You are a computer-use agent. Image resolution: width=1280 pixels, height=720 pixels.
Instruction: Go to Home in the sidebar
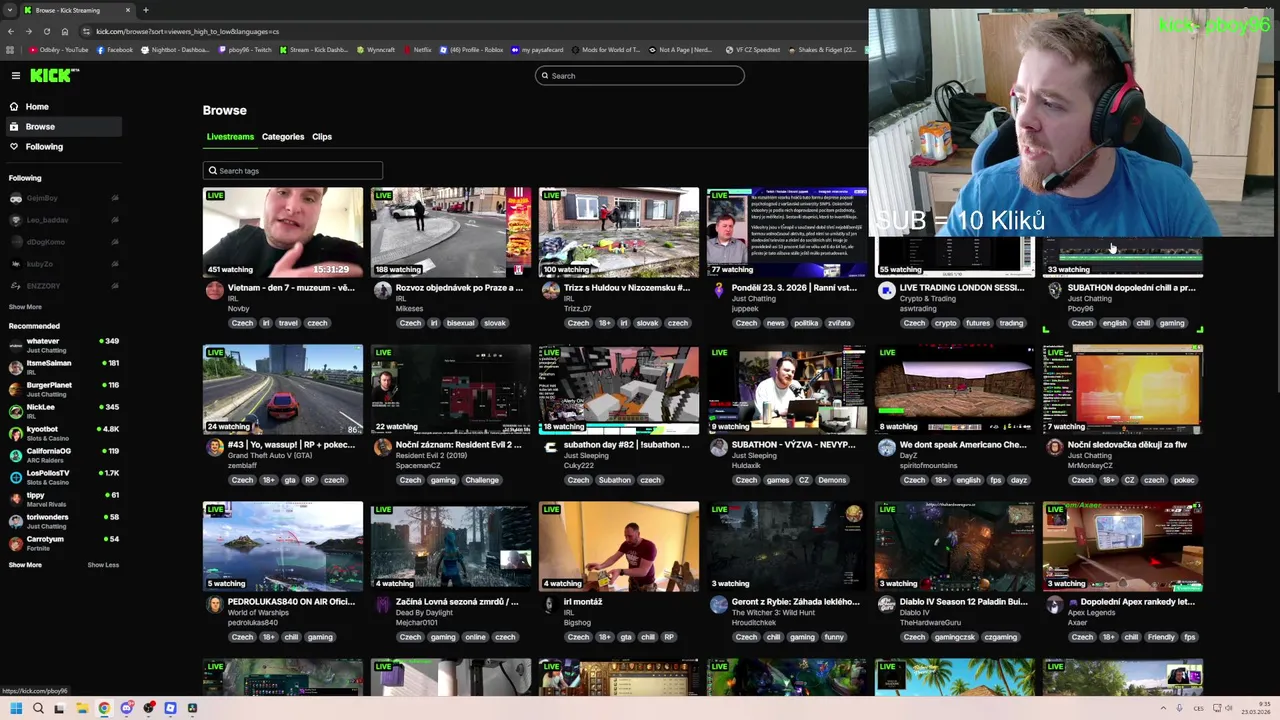62,107
